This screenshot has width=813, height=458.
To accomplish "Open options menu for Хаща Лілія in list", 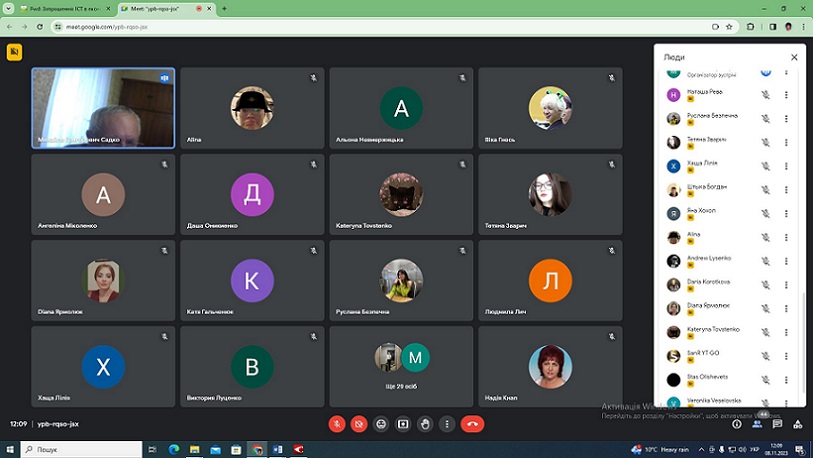I will coord(786,166).
